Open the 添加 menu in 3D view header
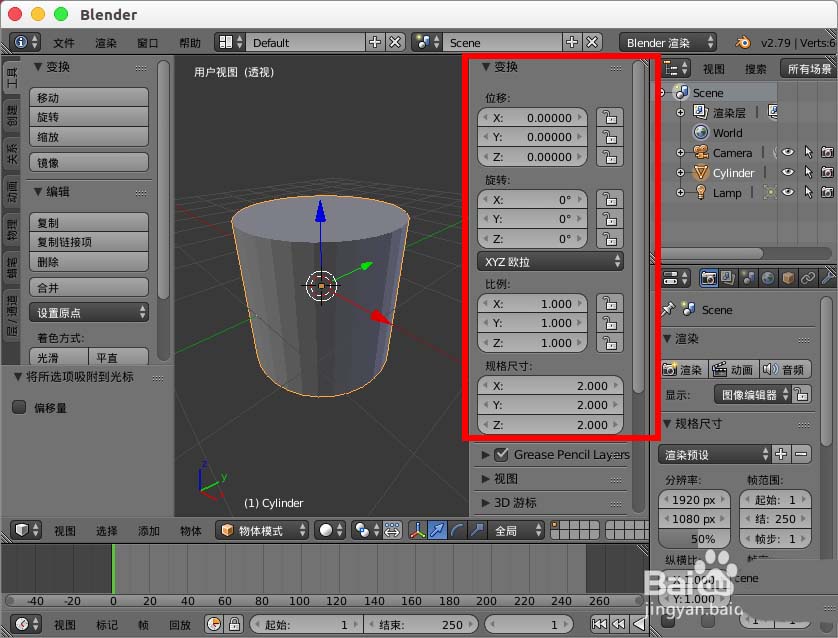 (149, 531)
